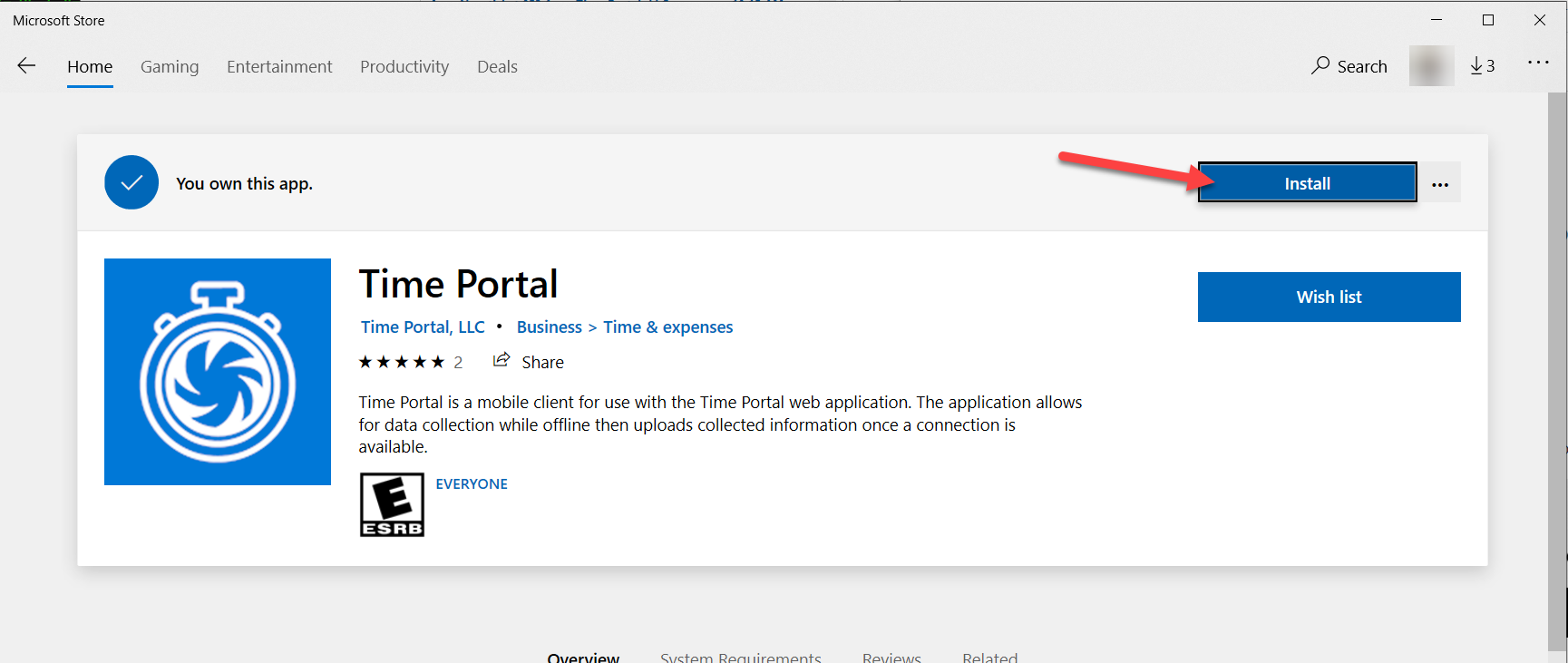Select the Related section tab
The image size is (1568, 663).
coord(990,657)
